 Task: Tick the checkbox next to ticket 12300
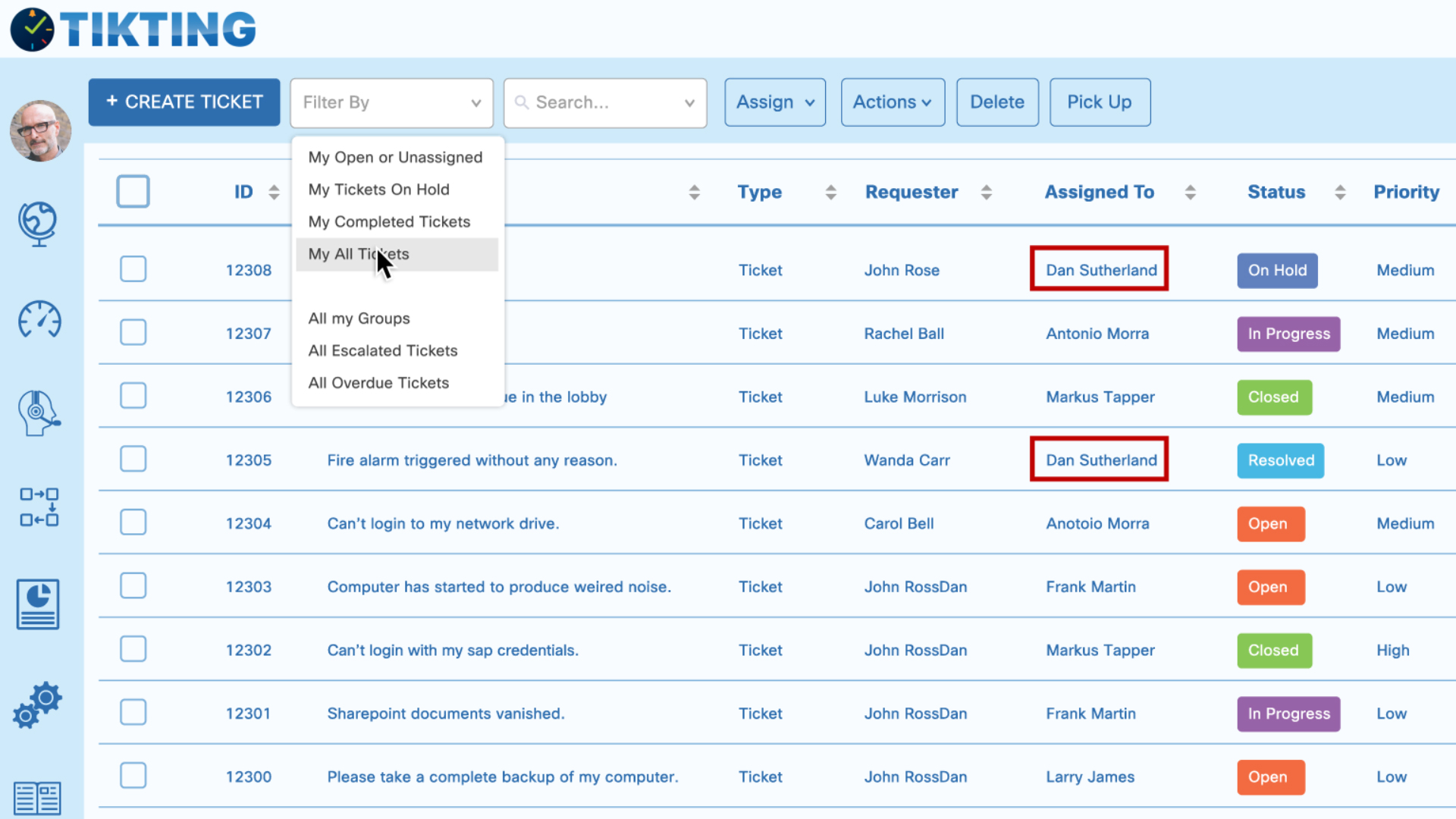click(x=133, y=775)
